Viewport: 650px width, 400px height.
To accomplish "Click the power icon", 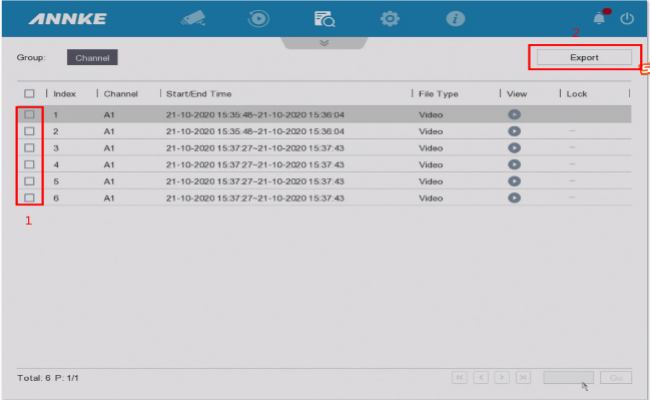I will (x=627, y=18).
